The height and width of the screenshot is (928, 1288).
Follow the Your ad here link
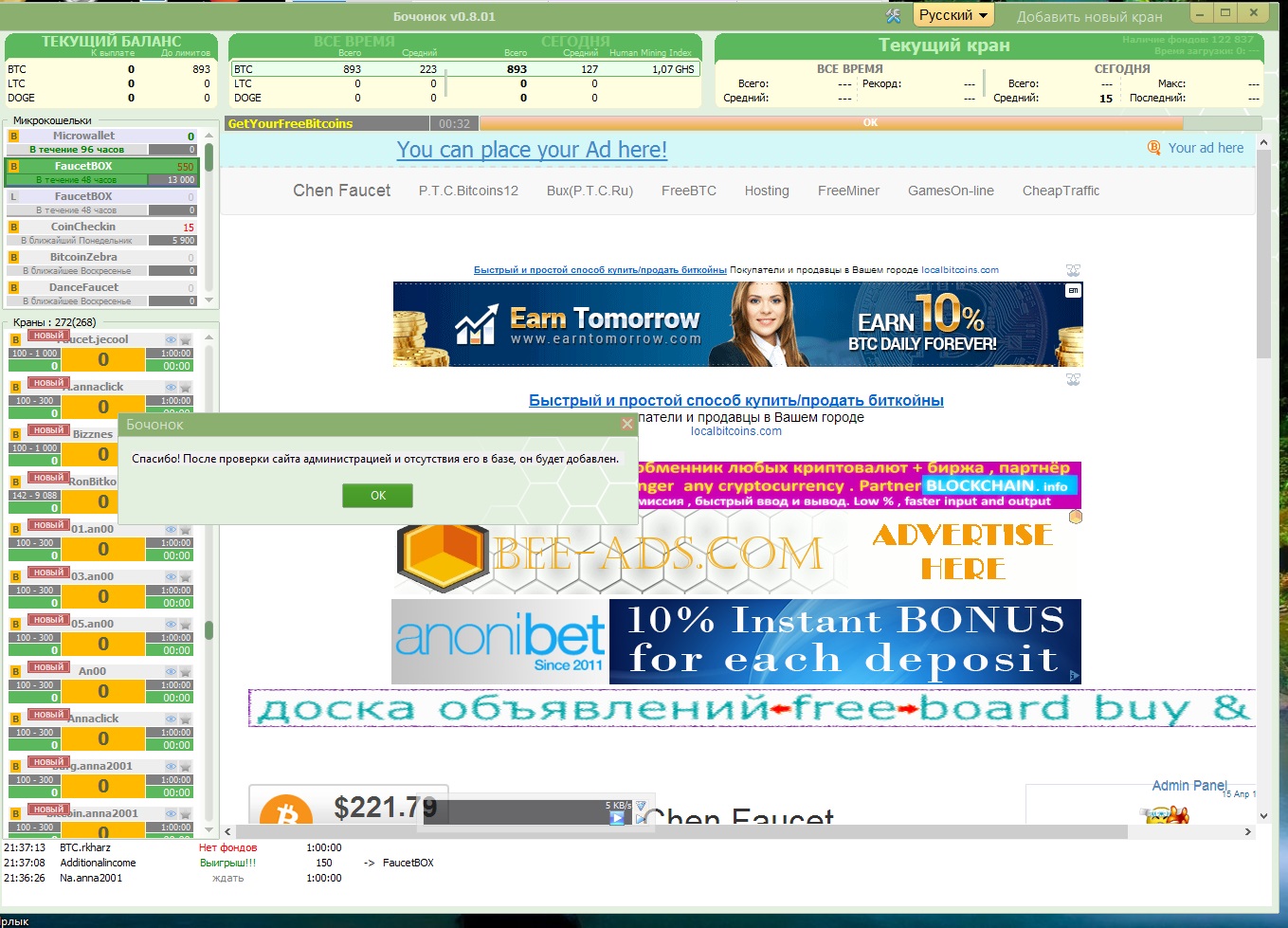point(1206,148)
